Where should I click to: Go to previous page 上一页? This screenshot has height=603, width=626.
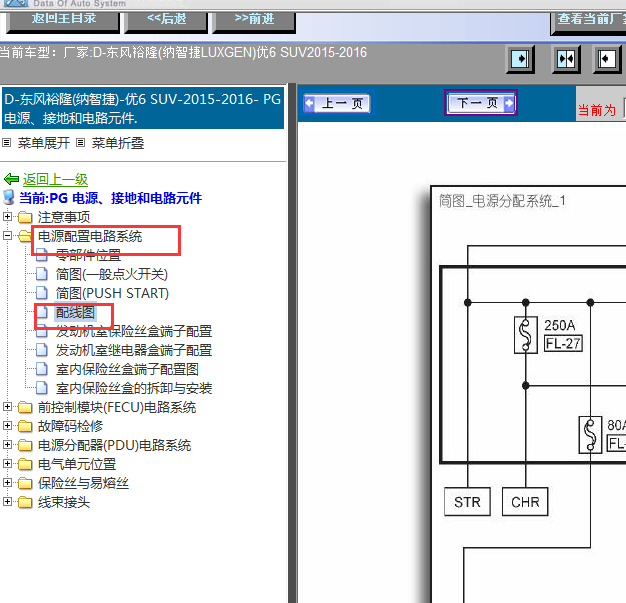[338, 103]
